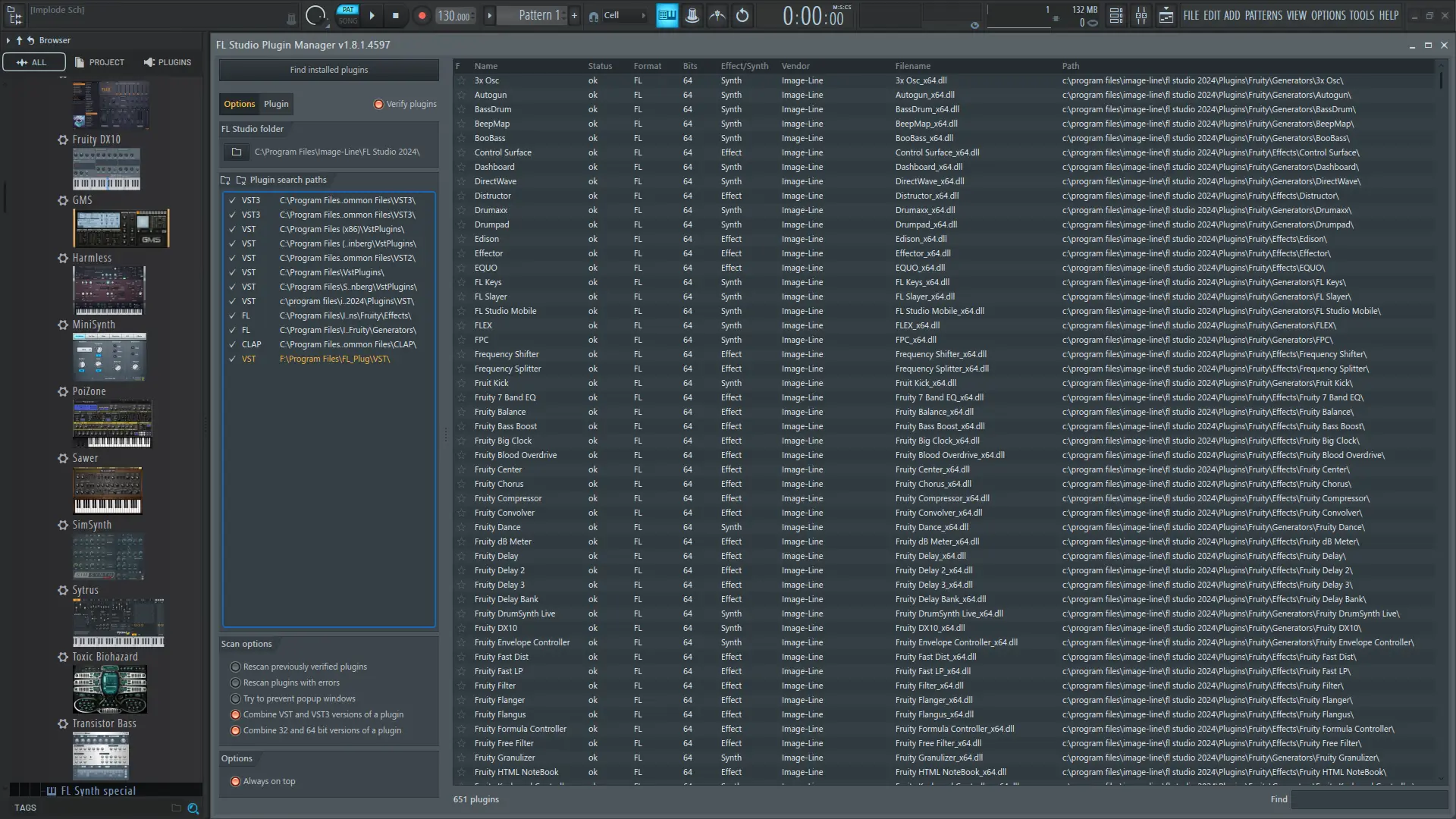This screenshot has height=819, width=1456.
Task: Switch to the Plugin tab
Action: click(x=276, y=104)
